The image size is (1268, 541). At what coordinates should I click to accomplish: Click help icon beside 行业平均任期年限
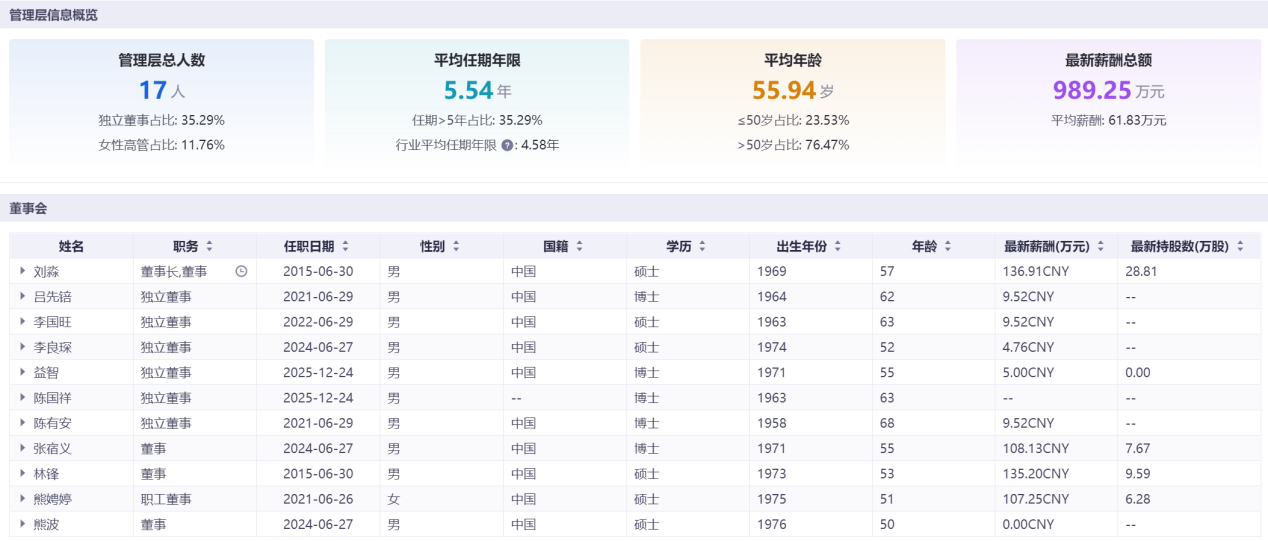tap(507, 145)
